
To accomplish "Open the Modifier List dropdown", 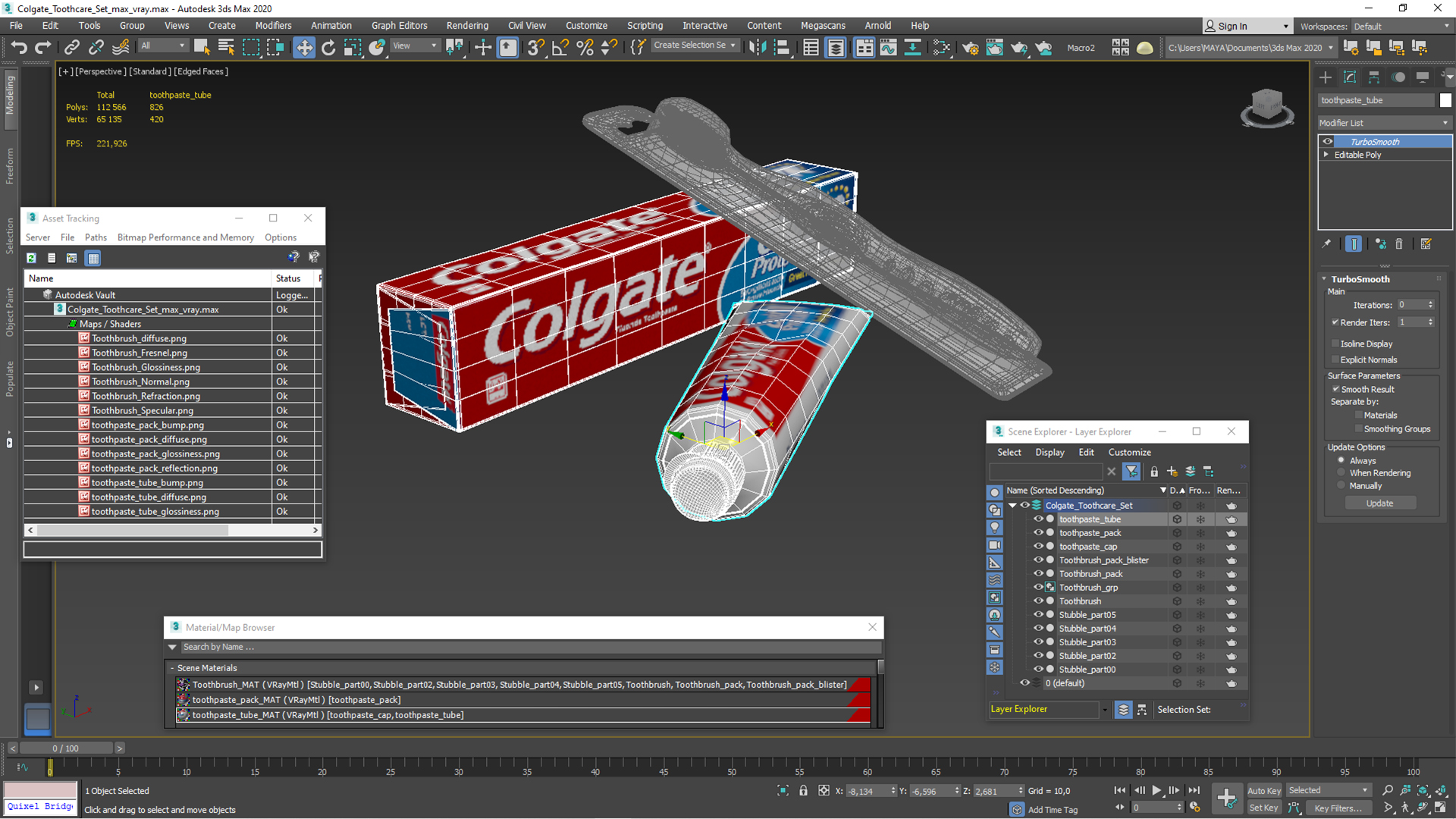I will 1384,123.
